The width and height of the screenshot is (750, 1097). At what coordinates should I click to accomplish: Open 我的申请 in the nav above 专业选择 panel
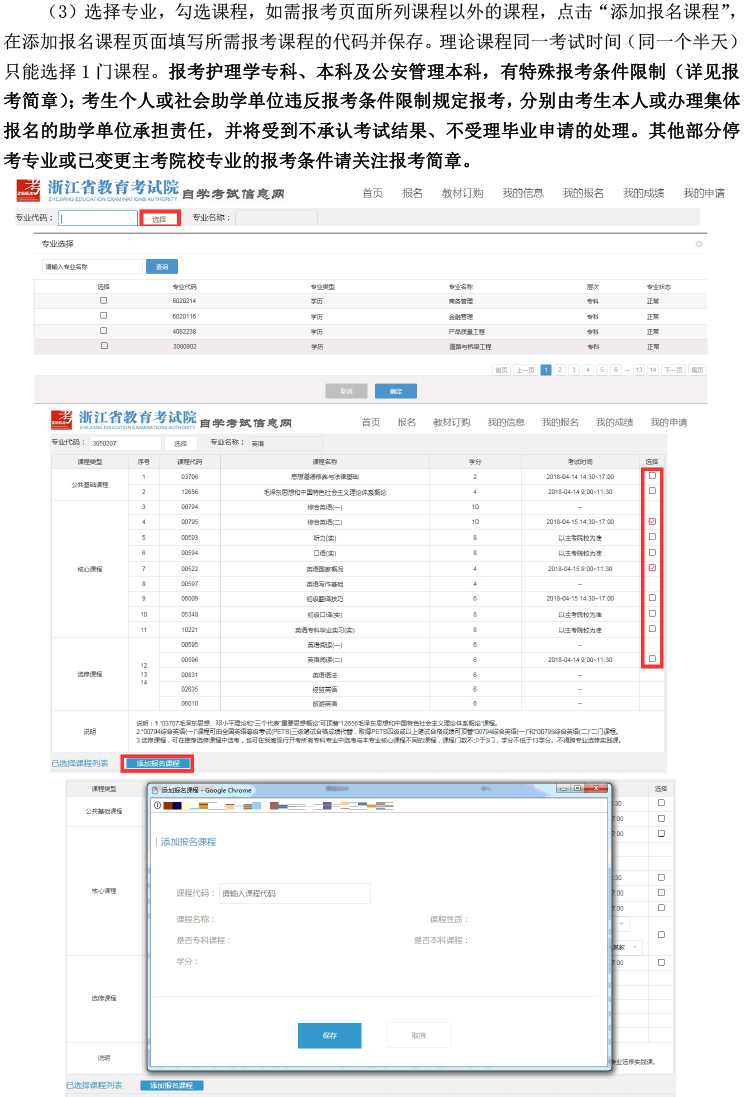704,193
